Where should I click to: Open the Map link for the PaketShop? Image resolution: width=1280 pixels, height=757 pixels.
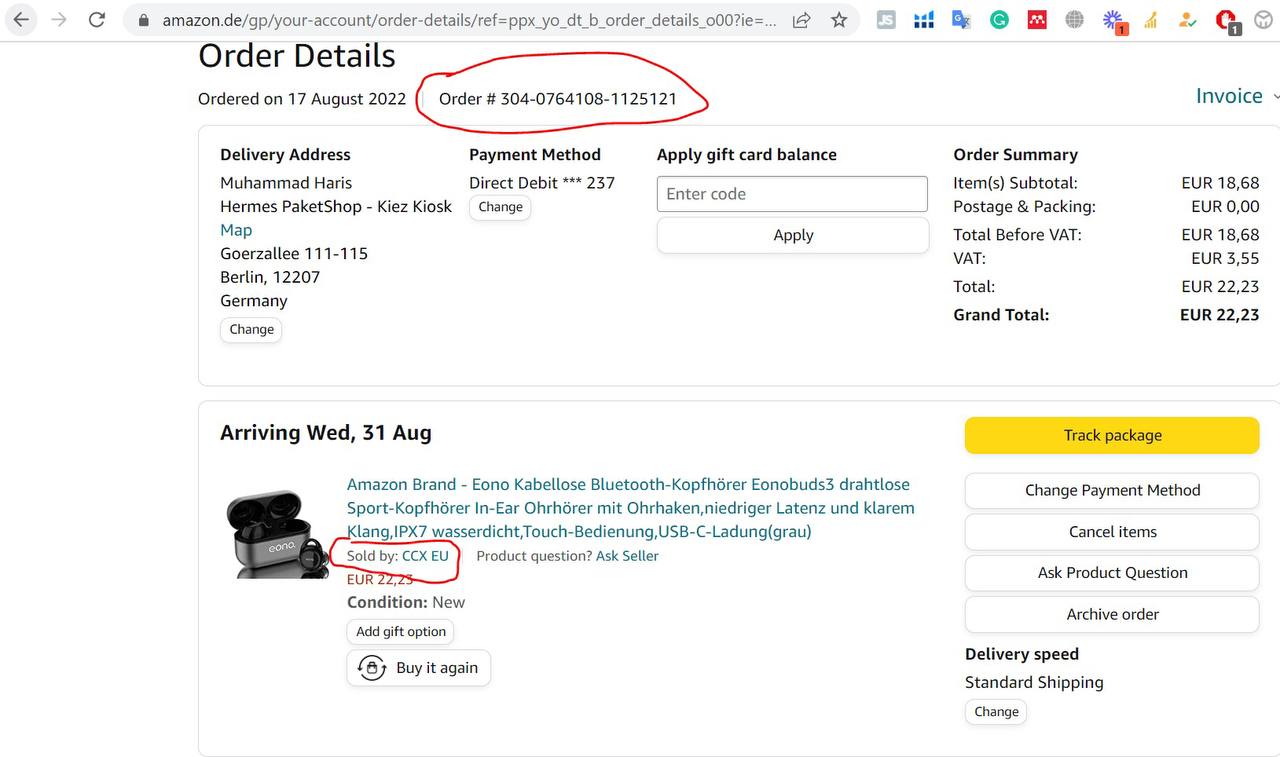pyautogui.click(x=236, y=230)
